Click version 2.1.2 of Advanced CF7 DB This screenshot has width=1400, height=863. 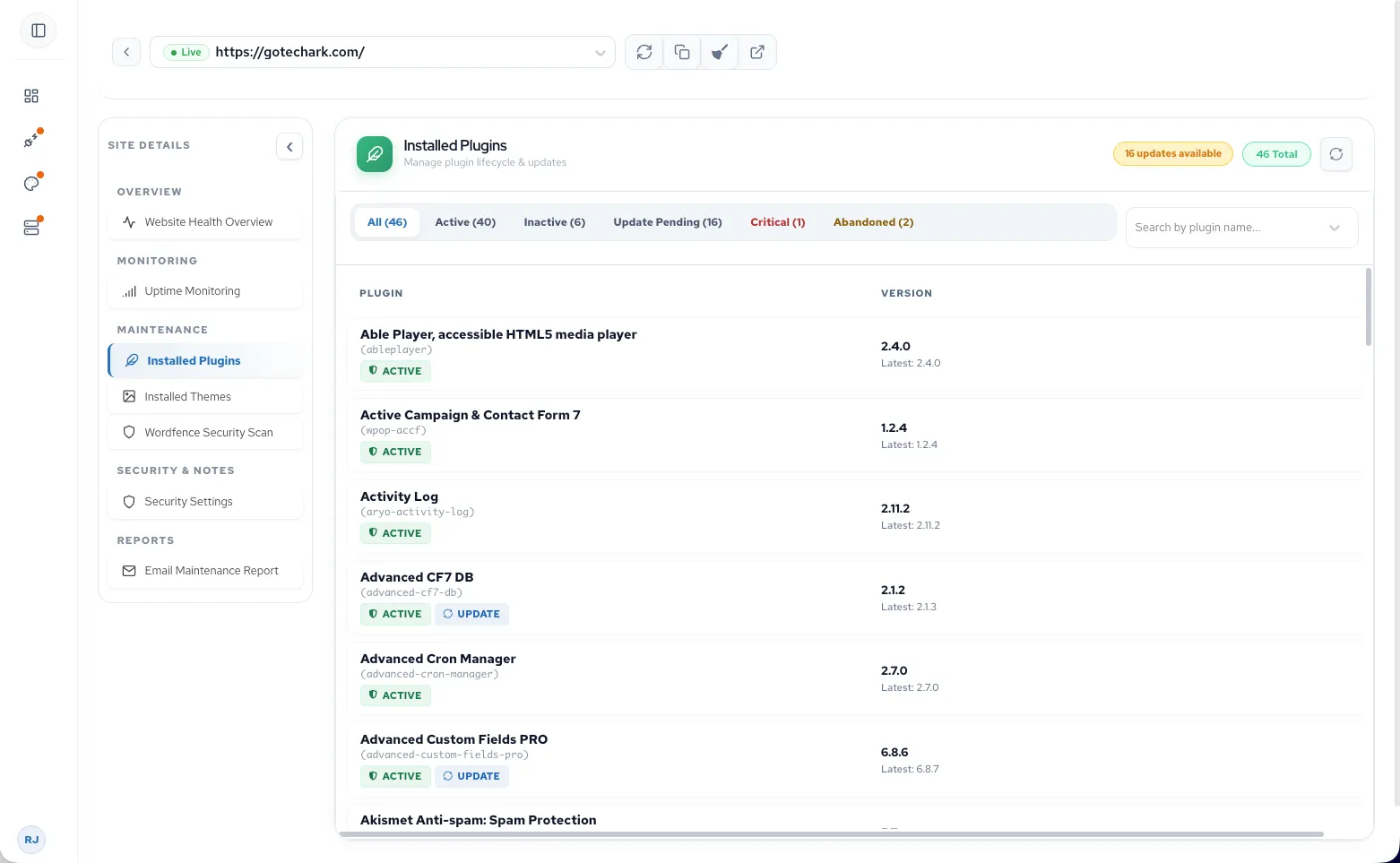[893, 590]
